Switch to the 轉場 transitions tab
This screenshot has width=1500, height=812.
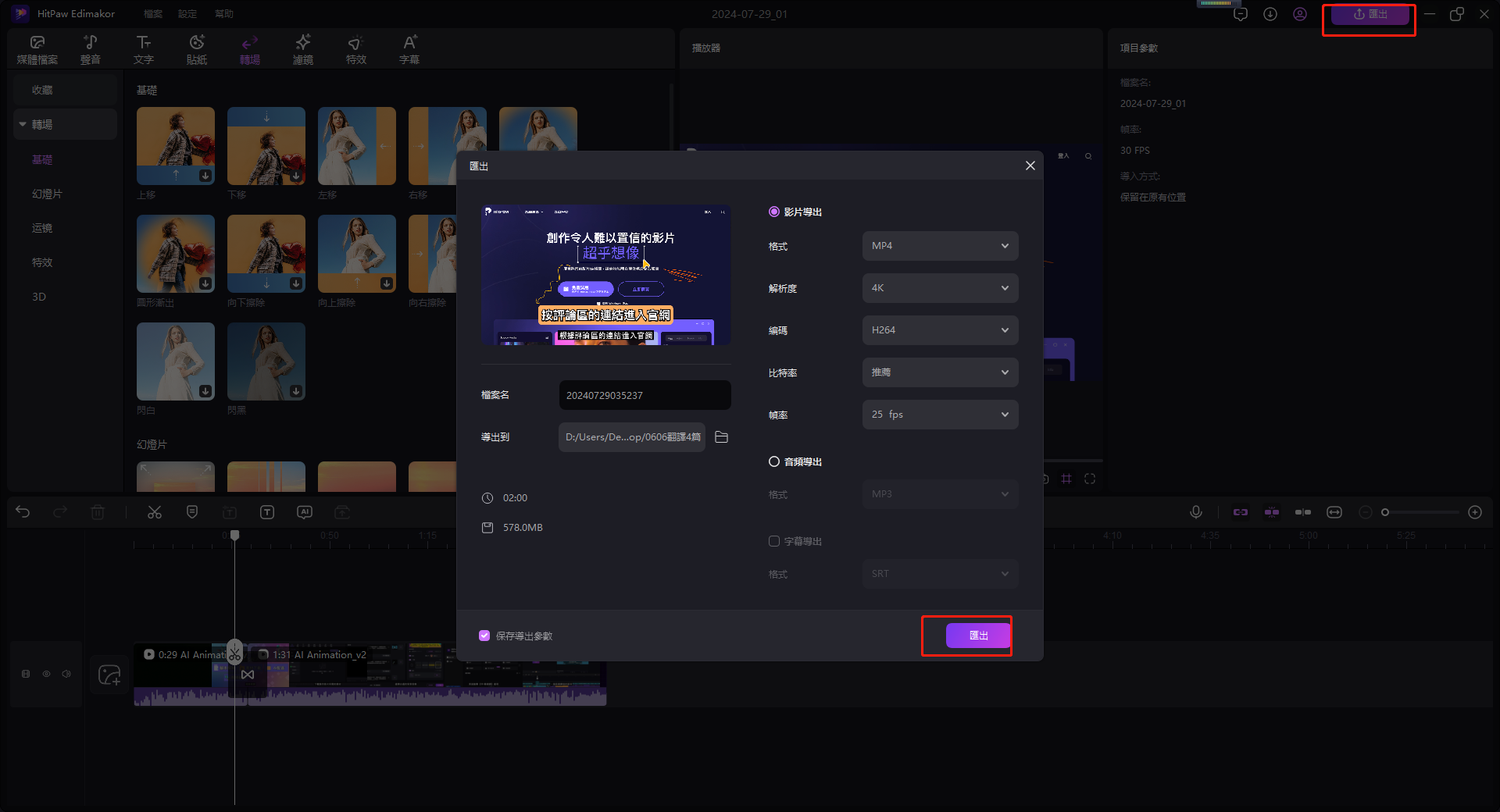point(250,49)
